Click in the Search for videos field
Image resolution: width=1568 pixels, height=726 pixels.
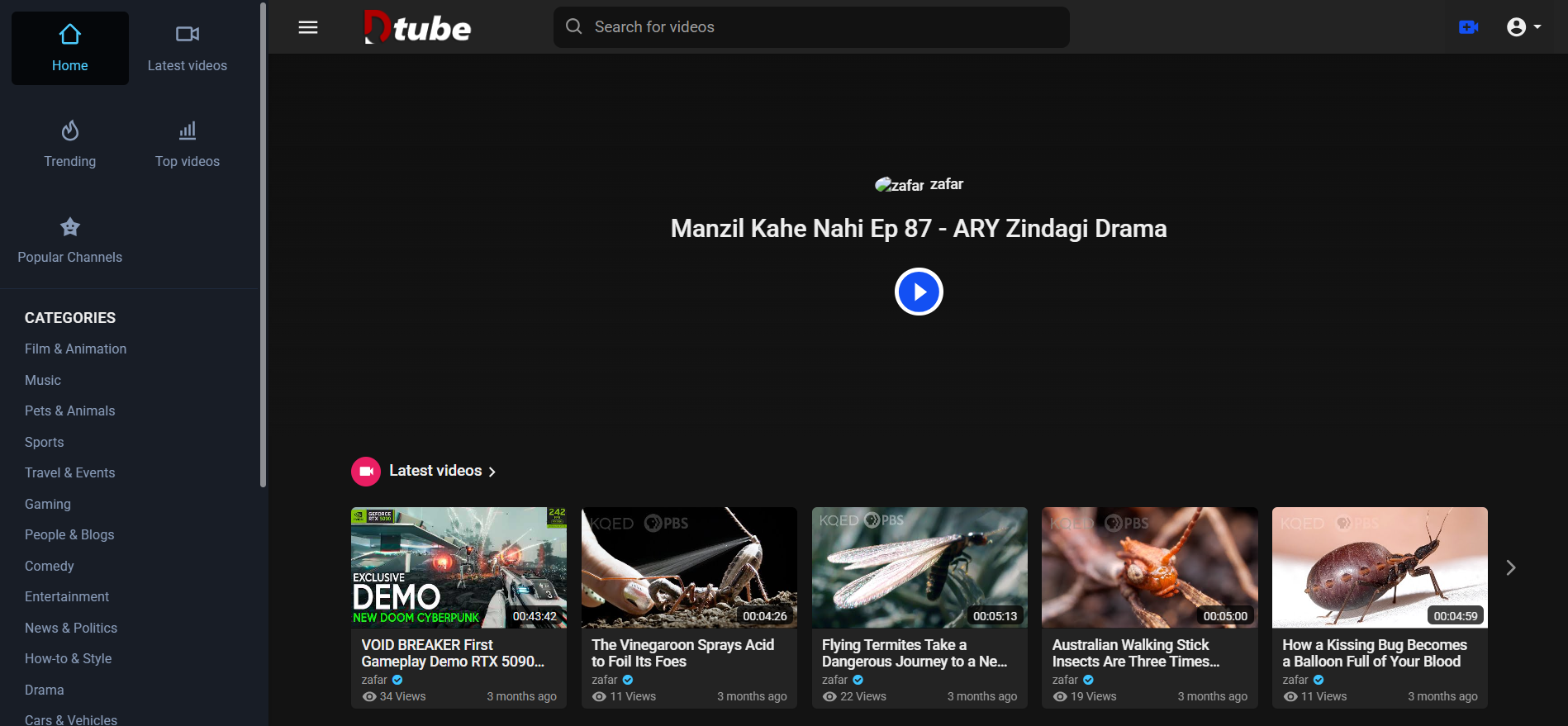(x=811, y=27)
